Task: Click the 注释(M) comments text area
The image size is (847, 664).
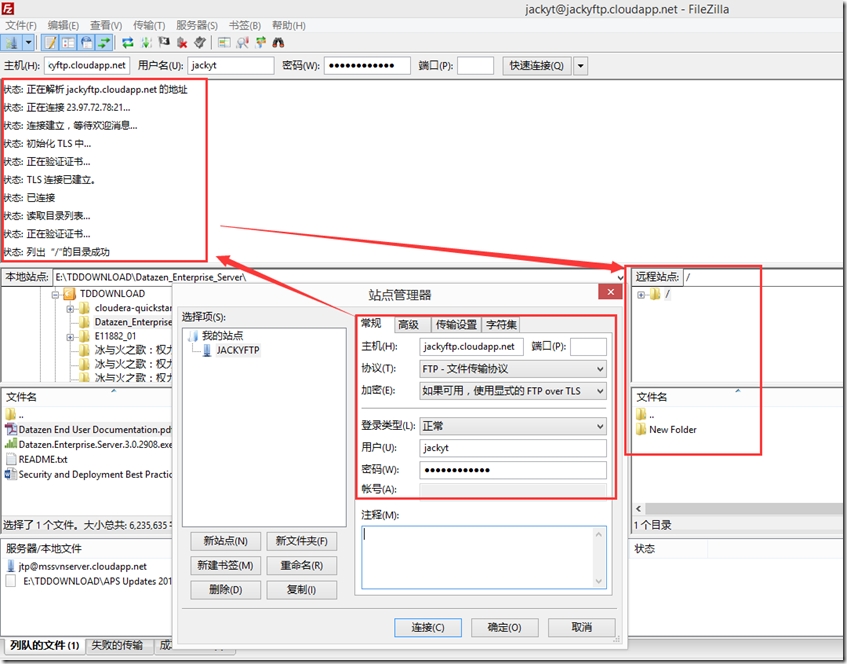Action: [484, 557]
